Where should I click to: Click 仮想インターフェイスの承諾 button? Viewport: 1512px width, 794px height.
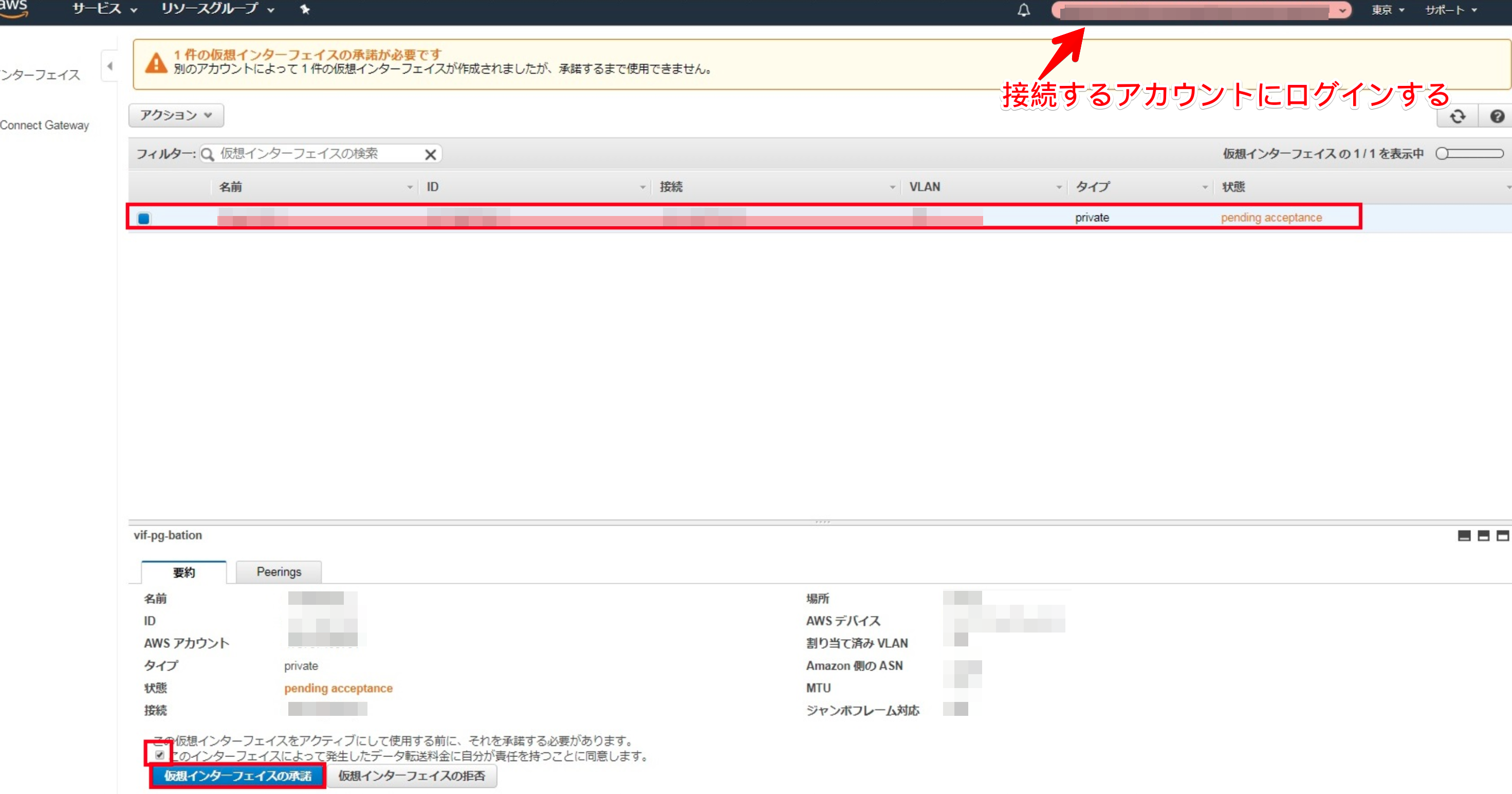(237, 776)
